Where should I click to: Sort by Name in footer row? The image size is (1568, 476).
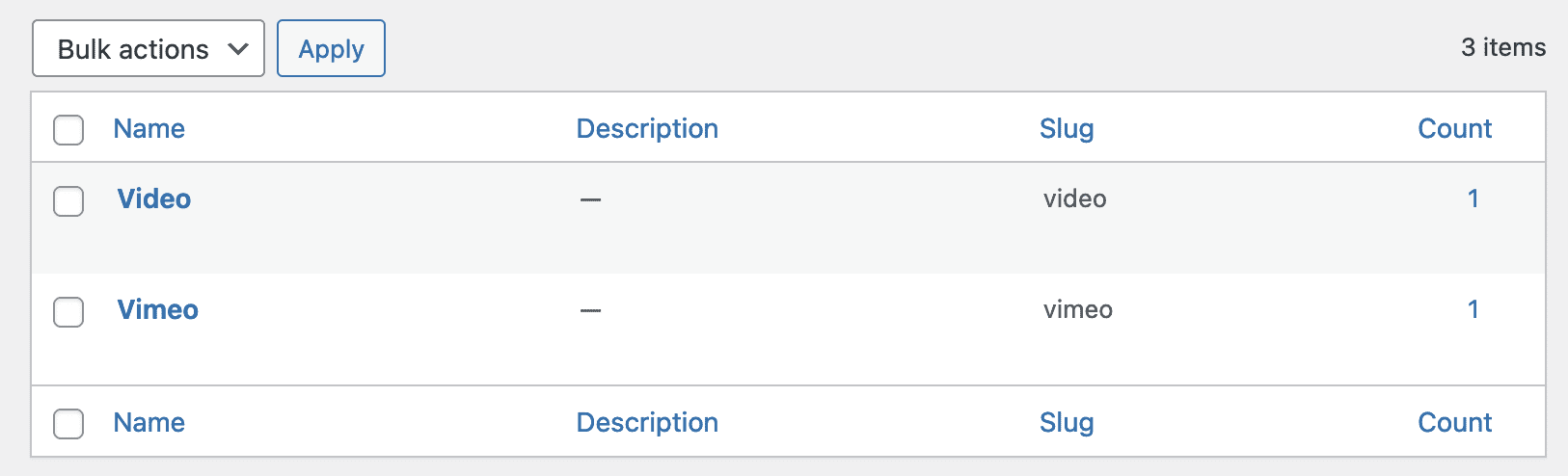pos(149,423)
